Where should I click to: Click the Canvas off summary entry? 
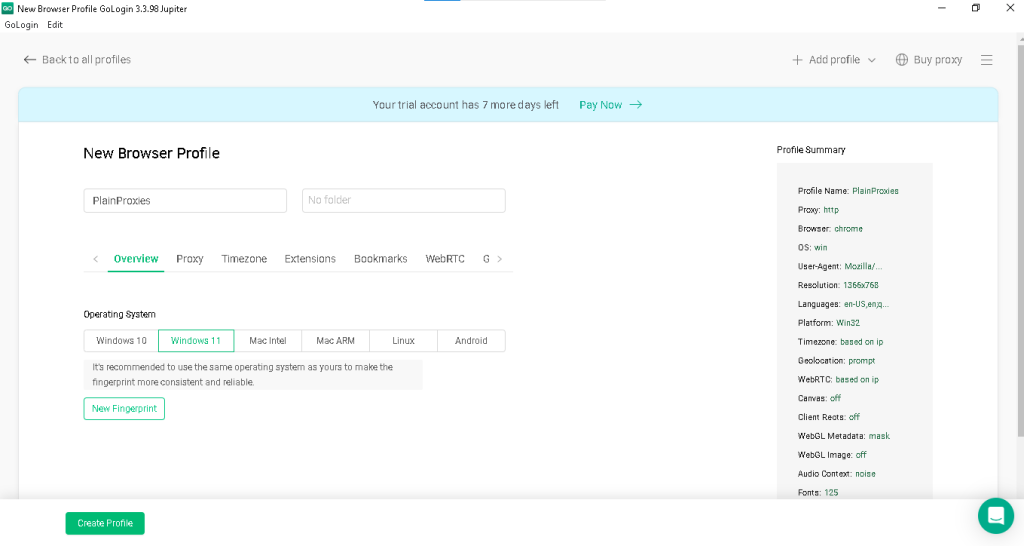click(x=819, y=398)
